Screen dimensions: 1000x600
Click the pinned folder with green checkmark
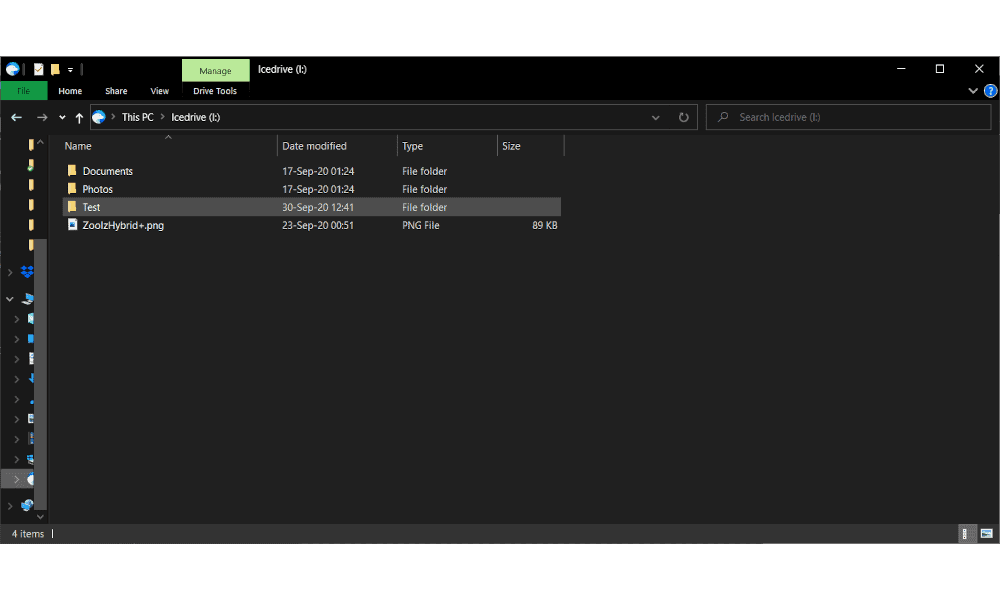(x=30, y=165)
